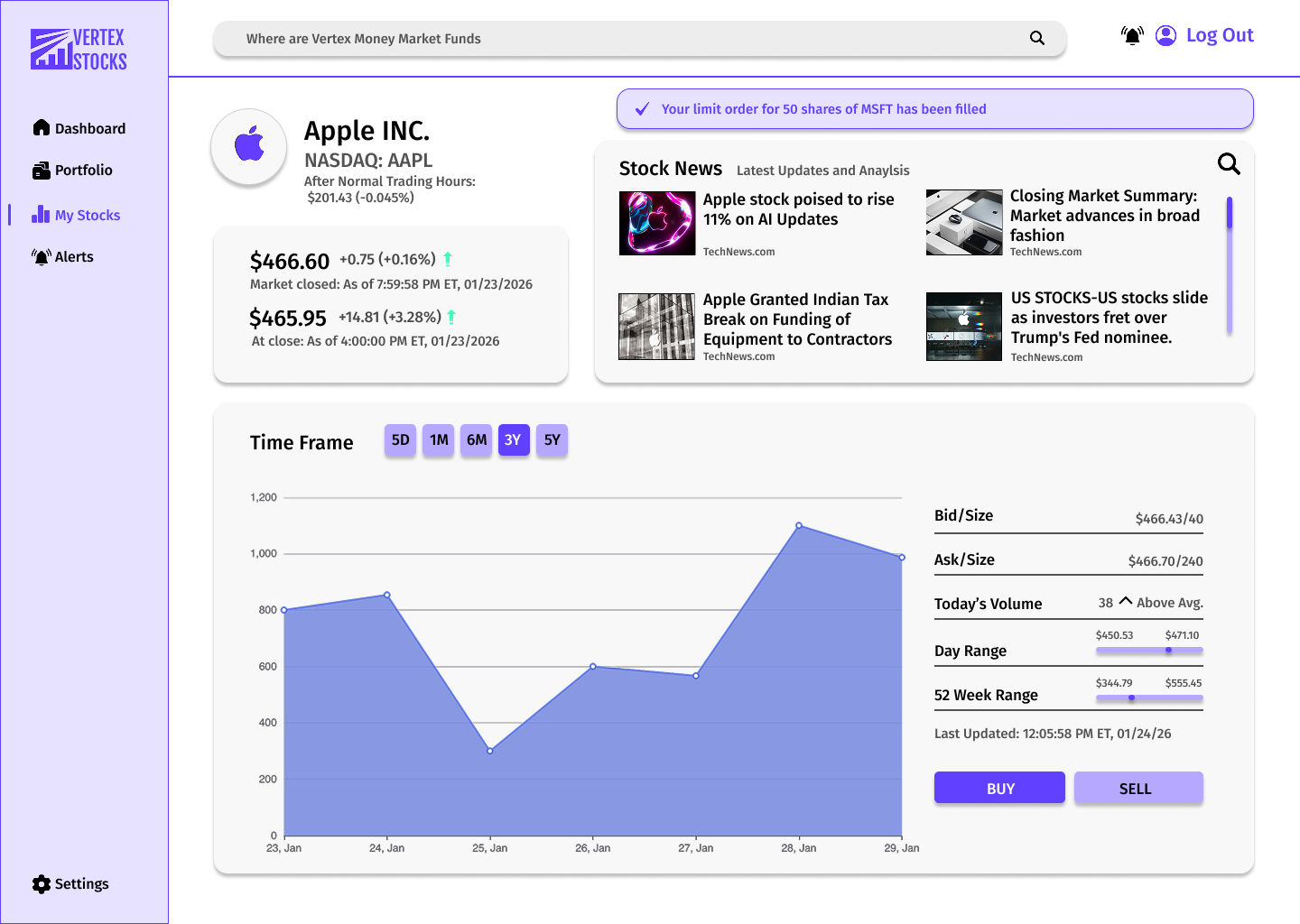The width and height of the screenshot is (1300, 924).
Task: Click the checkmark icon in MSFT notification
Action: click(x=643, y=109)
